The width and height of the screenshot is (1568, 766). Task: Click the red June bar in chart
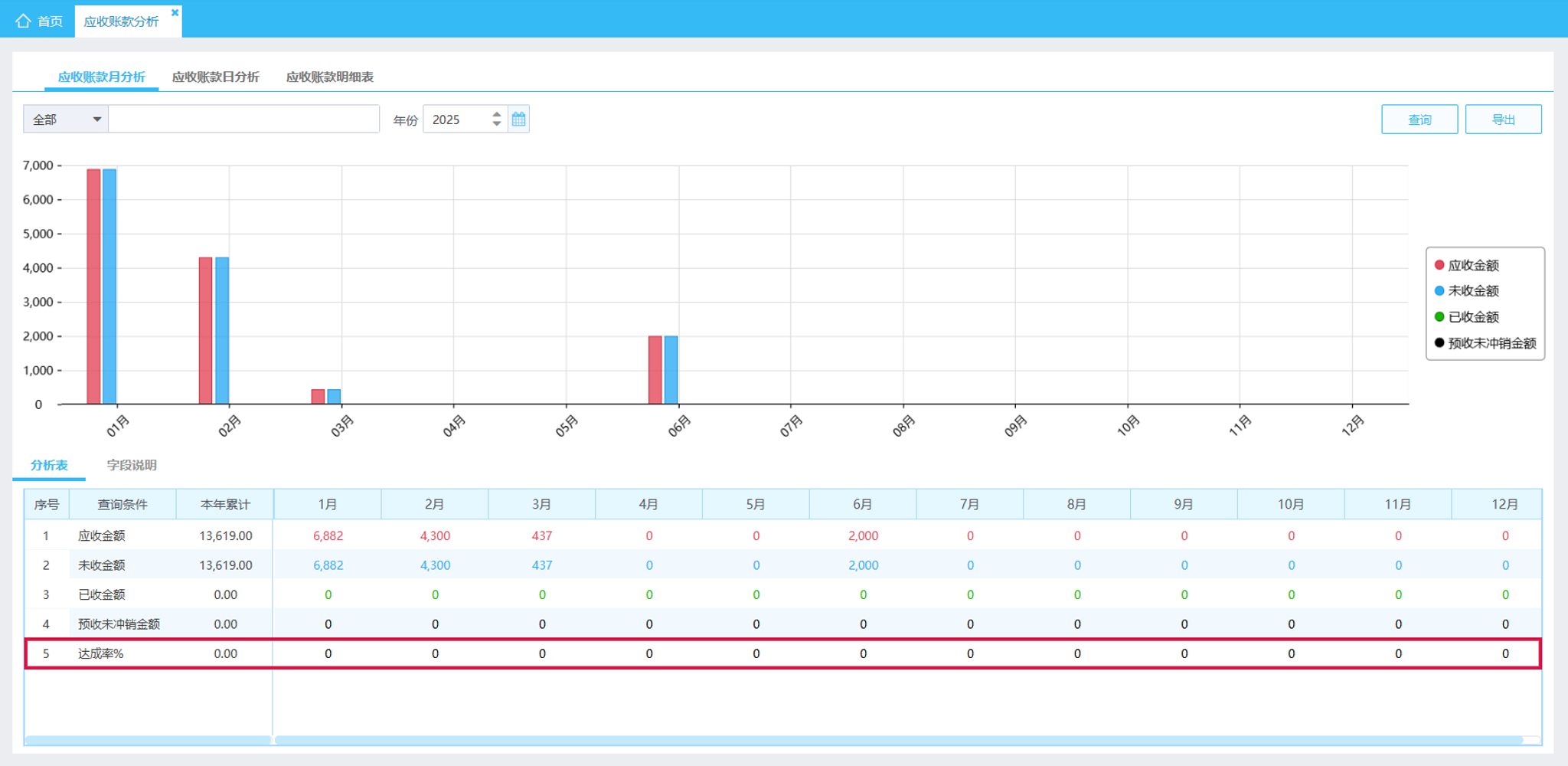[655, 370]
